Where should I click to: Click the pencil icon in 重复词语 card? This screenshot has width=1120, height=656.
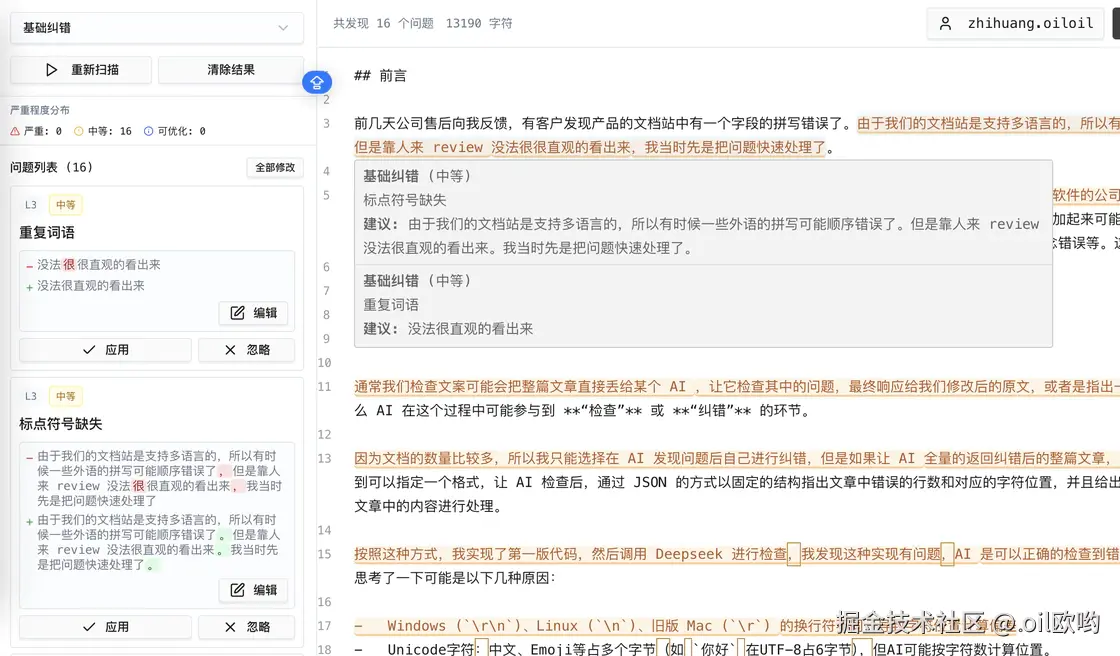[237, 313]
